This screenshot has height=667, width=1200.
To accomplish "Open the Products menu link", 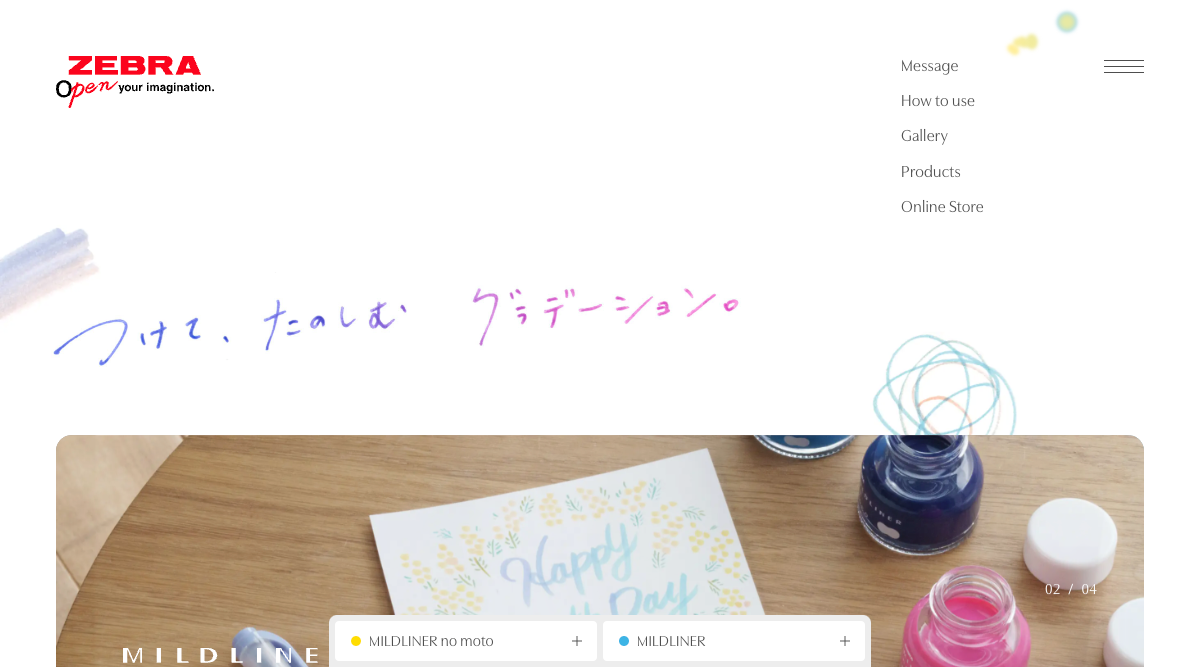I will 930,172.
